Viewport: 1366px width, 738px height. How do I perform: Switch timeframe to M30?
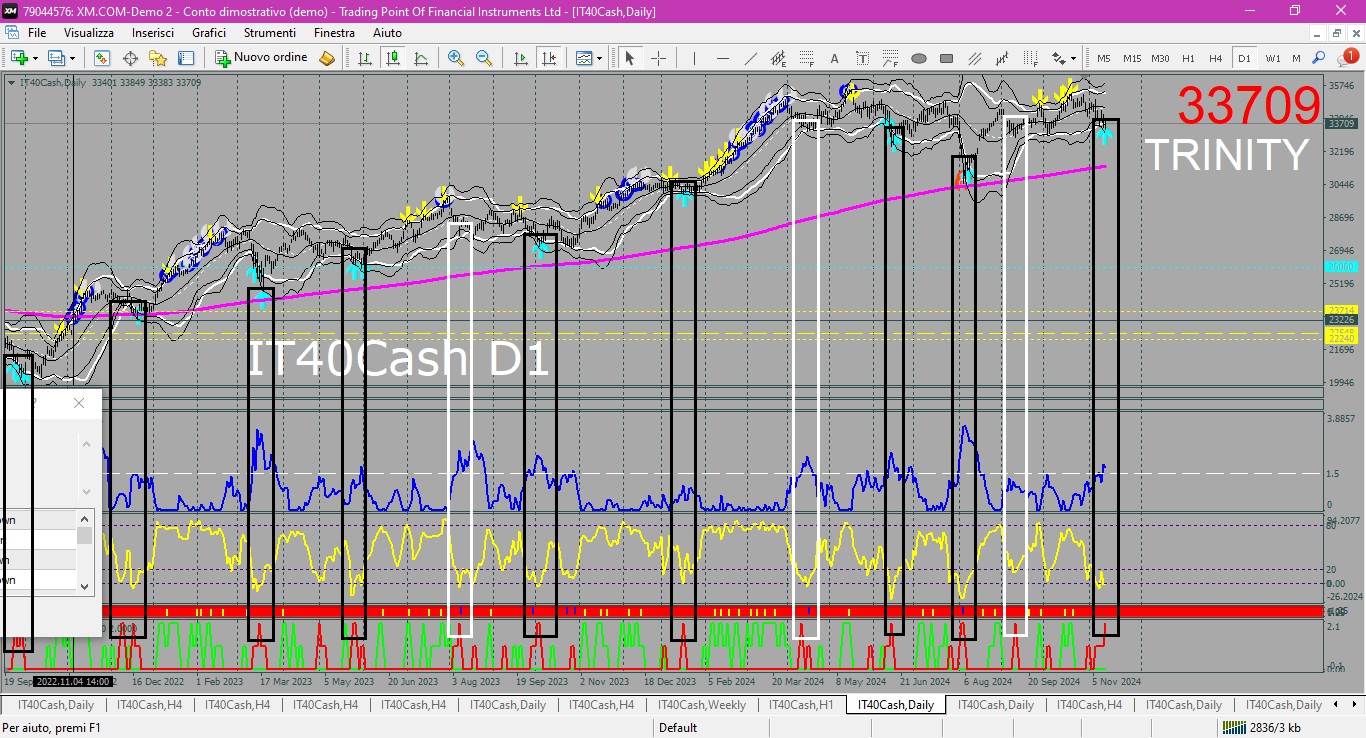coord(1160,58)
